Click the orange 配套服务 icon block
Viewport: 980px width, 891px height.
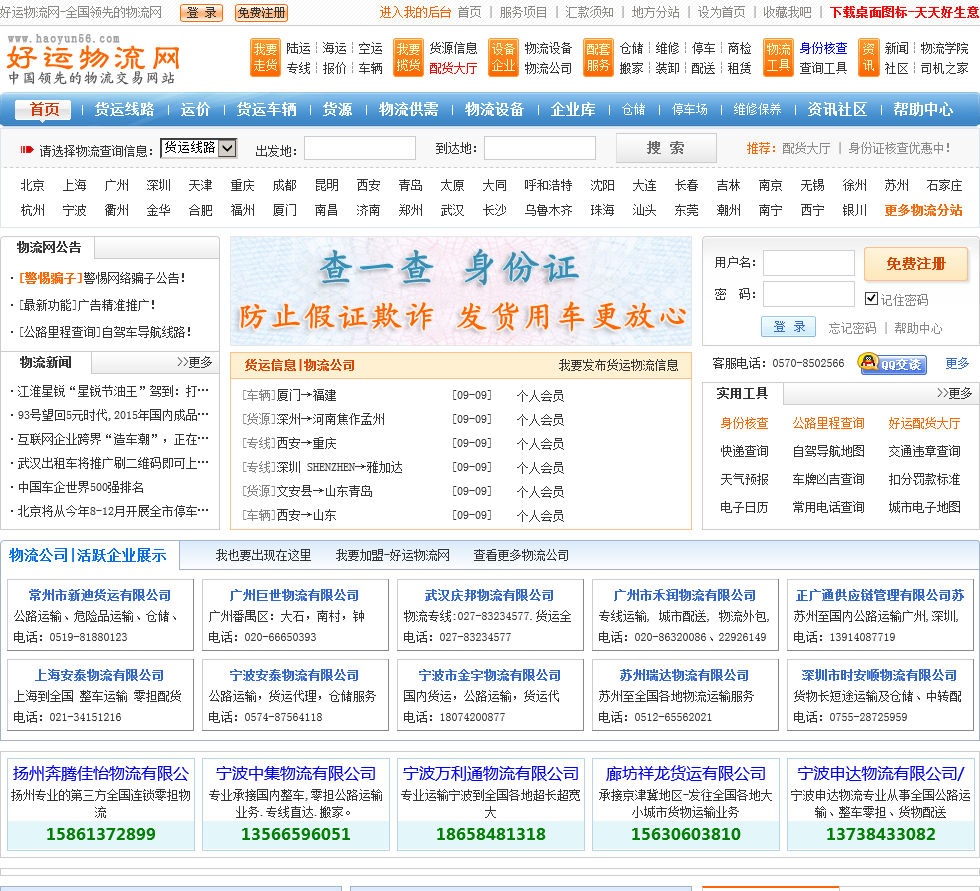(598, 58)
